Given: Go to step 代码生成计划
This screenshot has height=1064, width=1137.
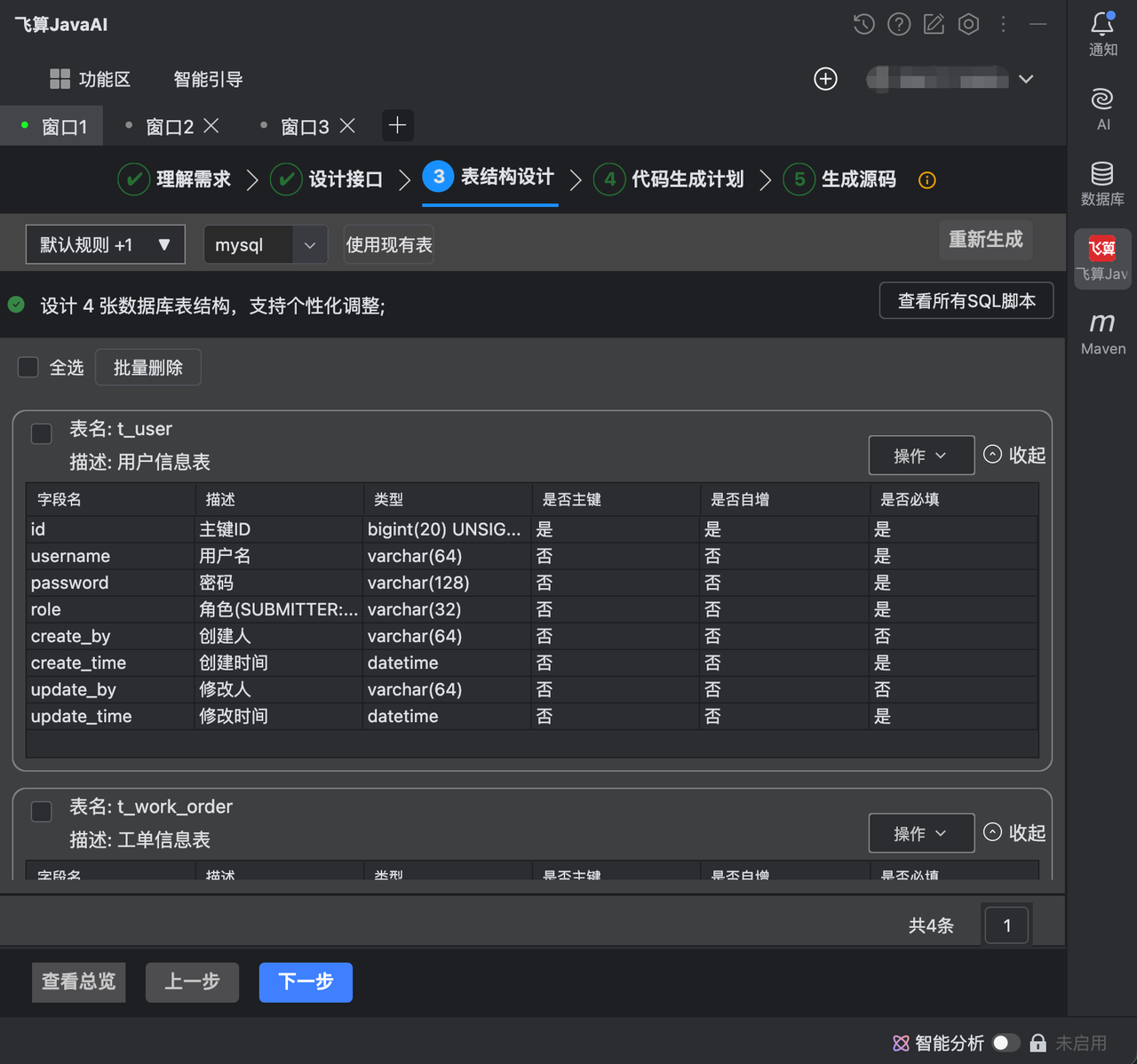Looking at the screenshot, I should (x=669, y=179).
